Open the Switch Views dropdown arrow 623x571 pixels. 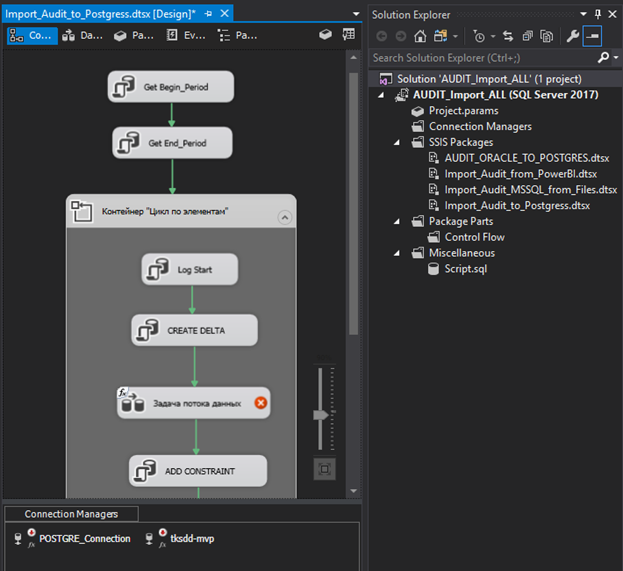456,37
